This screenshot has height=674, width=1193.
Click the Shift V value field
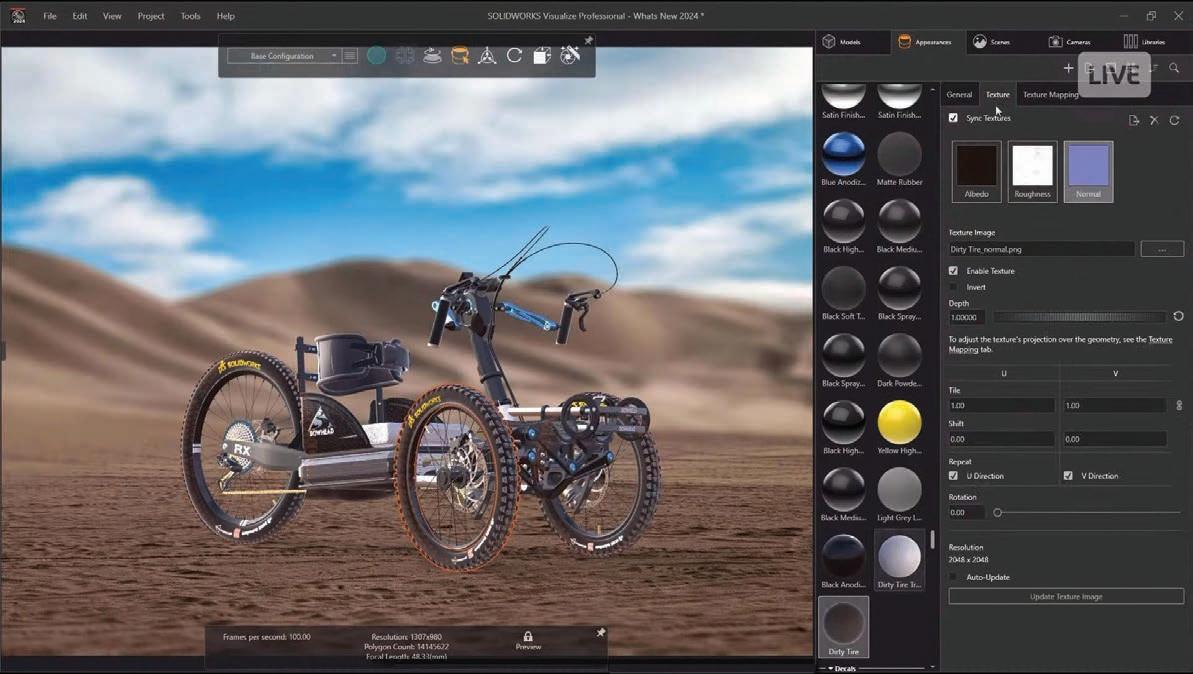(x=1114, y=439)
